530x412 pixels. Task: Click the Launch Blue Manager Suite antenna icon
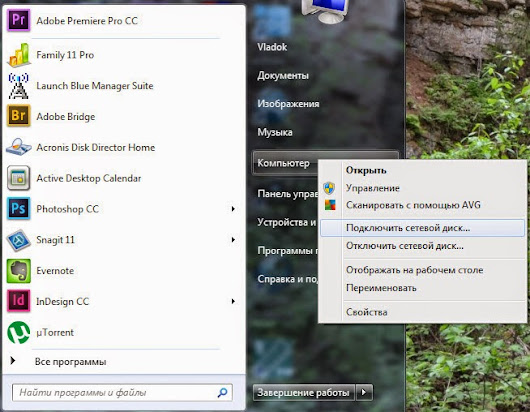[x=19, y=86]
